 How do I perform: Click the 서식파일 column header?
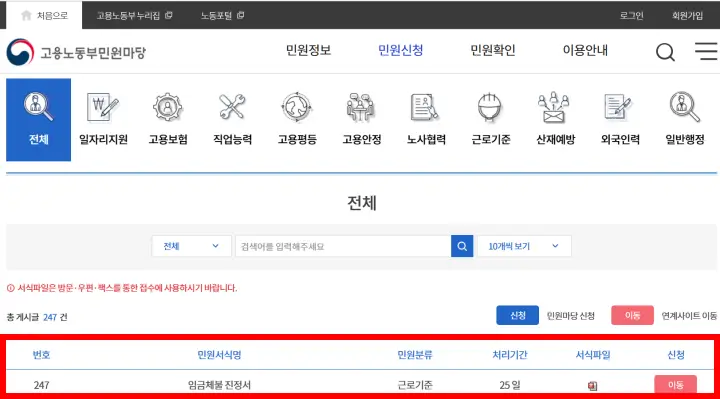tap(593, 354)
